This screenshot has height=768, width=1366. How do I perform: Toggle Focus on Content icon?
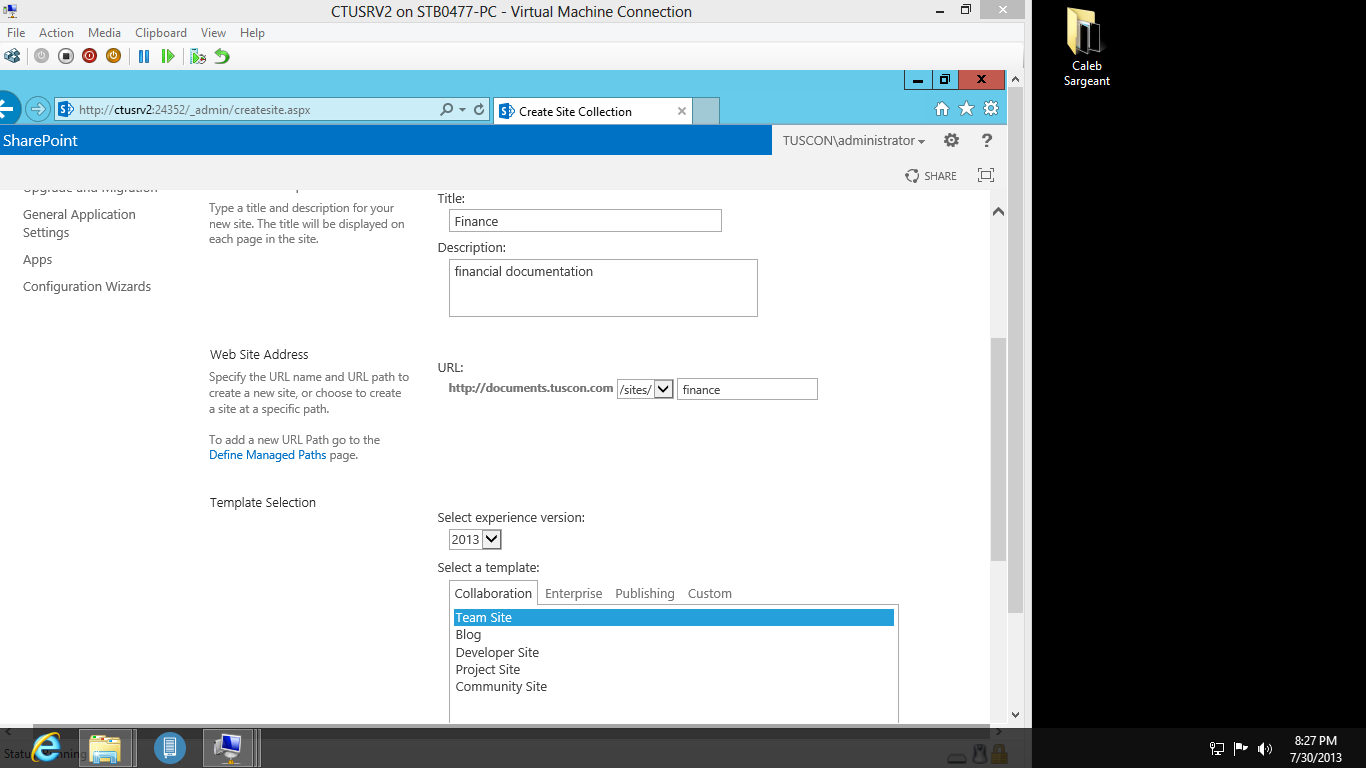coord(986,175)
